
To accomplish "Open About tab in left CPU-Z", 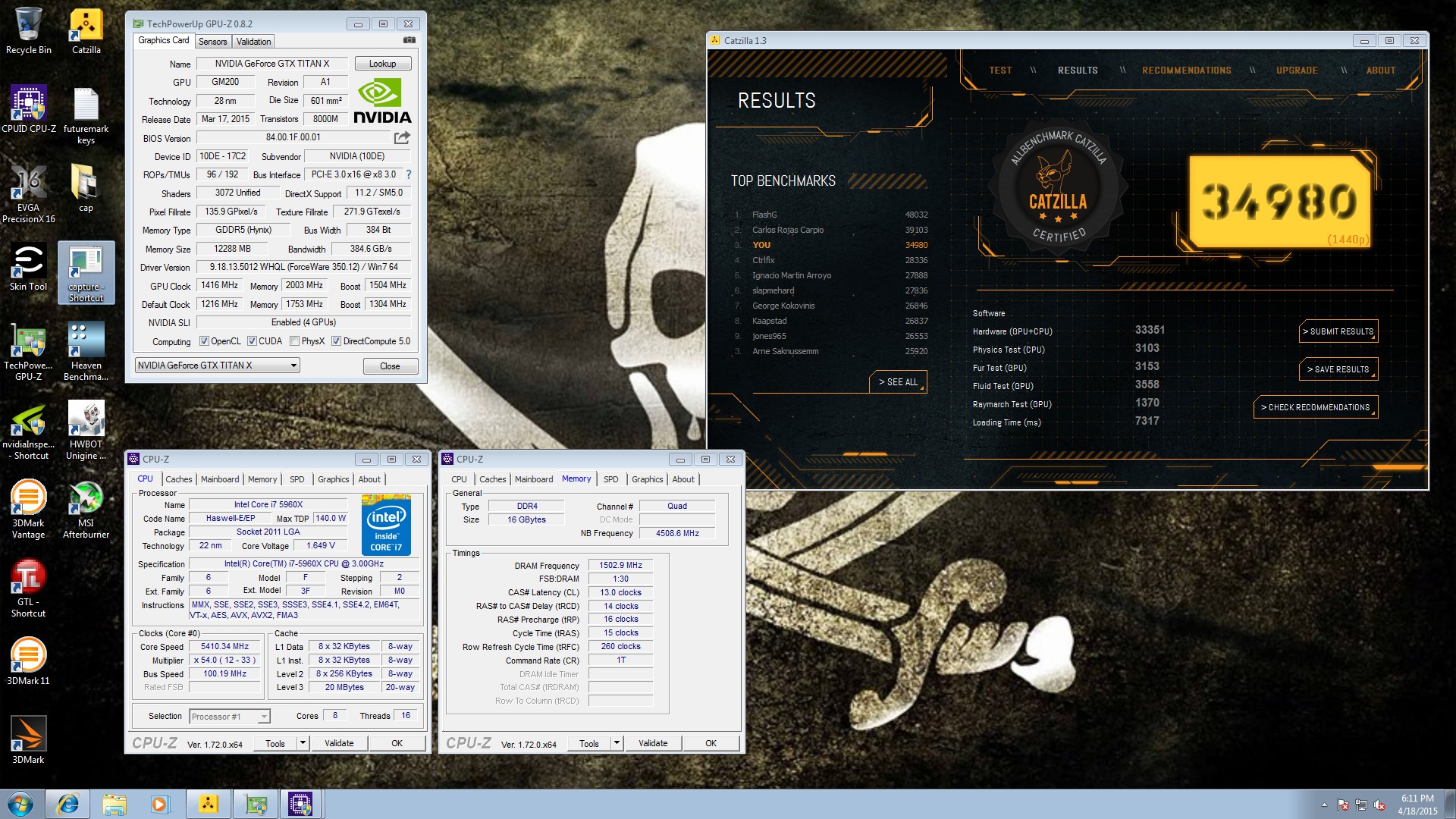I will (x=369, y=479).
